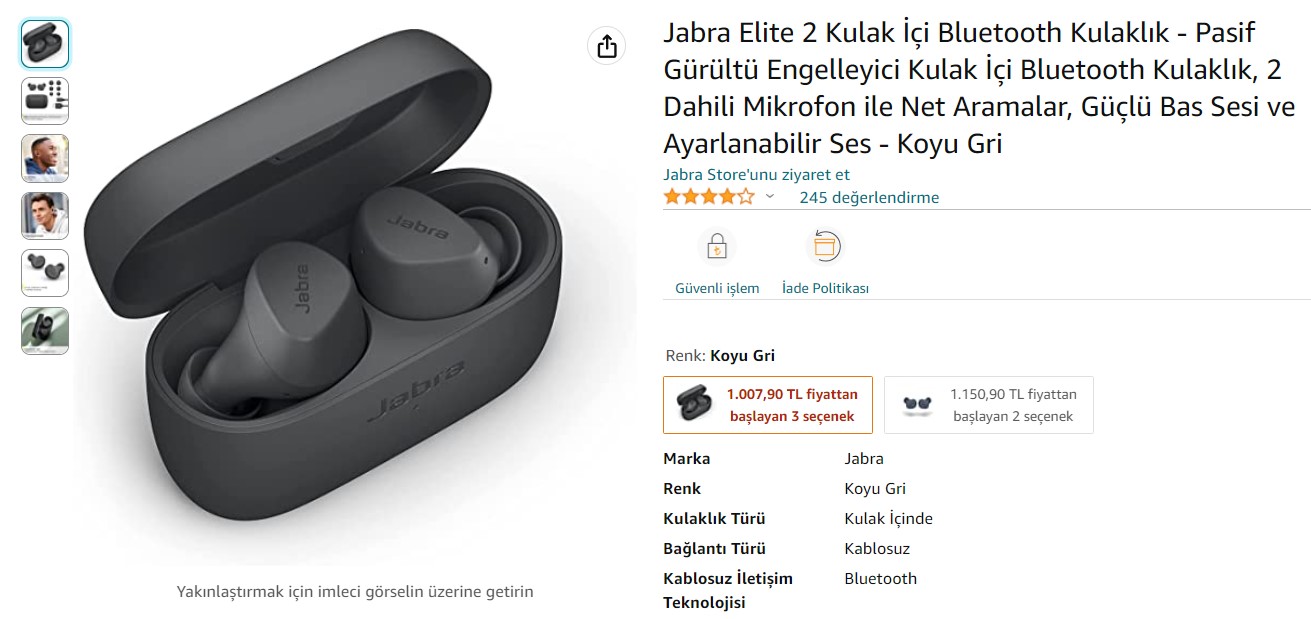The image size is (1311, 619).
Task: Select the smiling man wearing earbuds thumbnail
Action: tap(45, 158)
